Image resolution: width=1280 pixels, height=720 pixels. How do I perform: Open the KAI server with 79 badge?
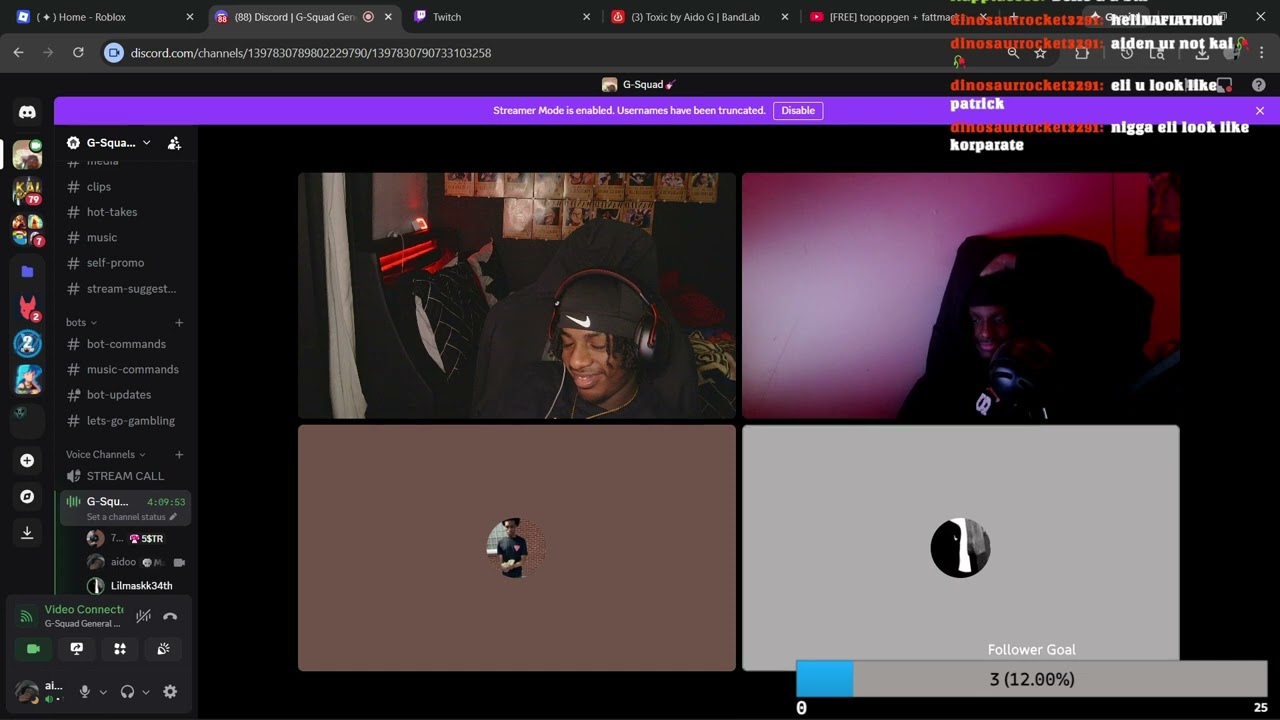tap(27, 190)
